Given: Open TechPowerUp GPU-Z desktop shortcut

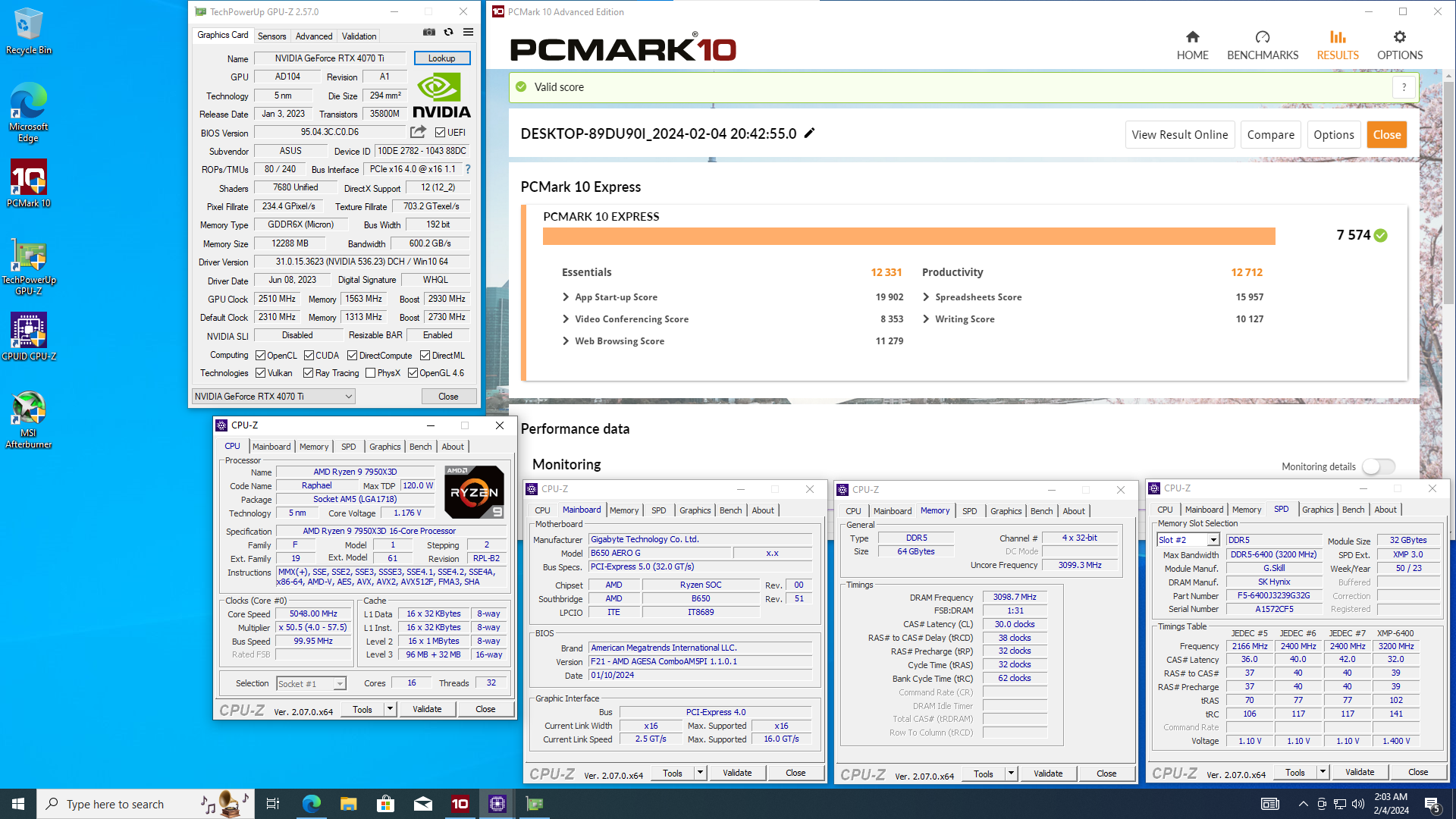Looking at the screenshot, I should (x=29, y=267).
